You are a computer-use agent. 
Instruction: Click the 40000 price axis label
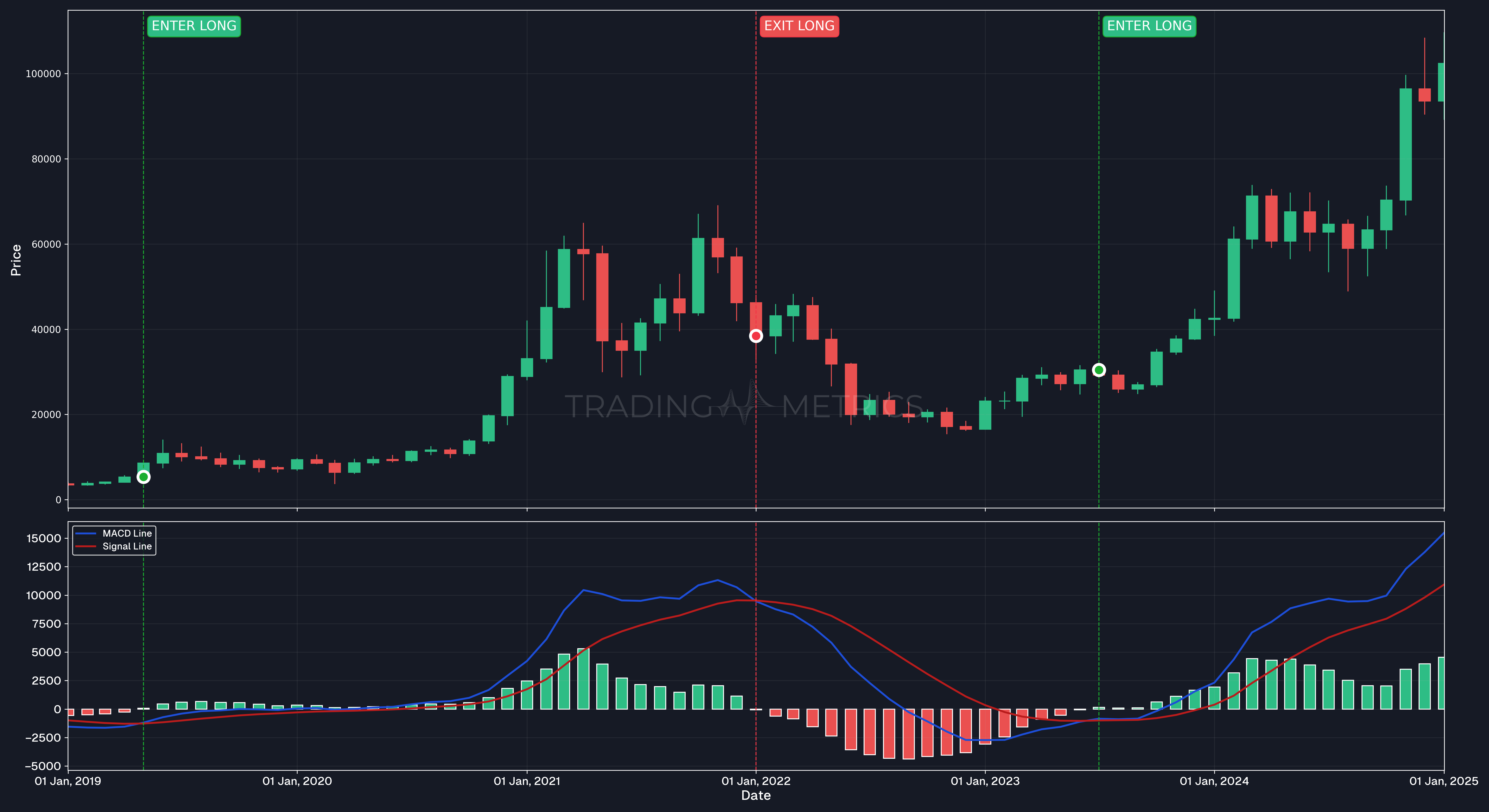pos(46,329)
